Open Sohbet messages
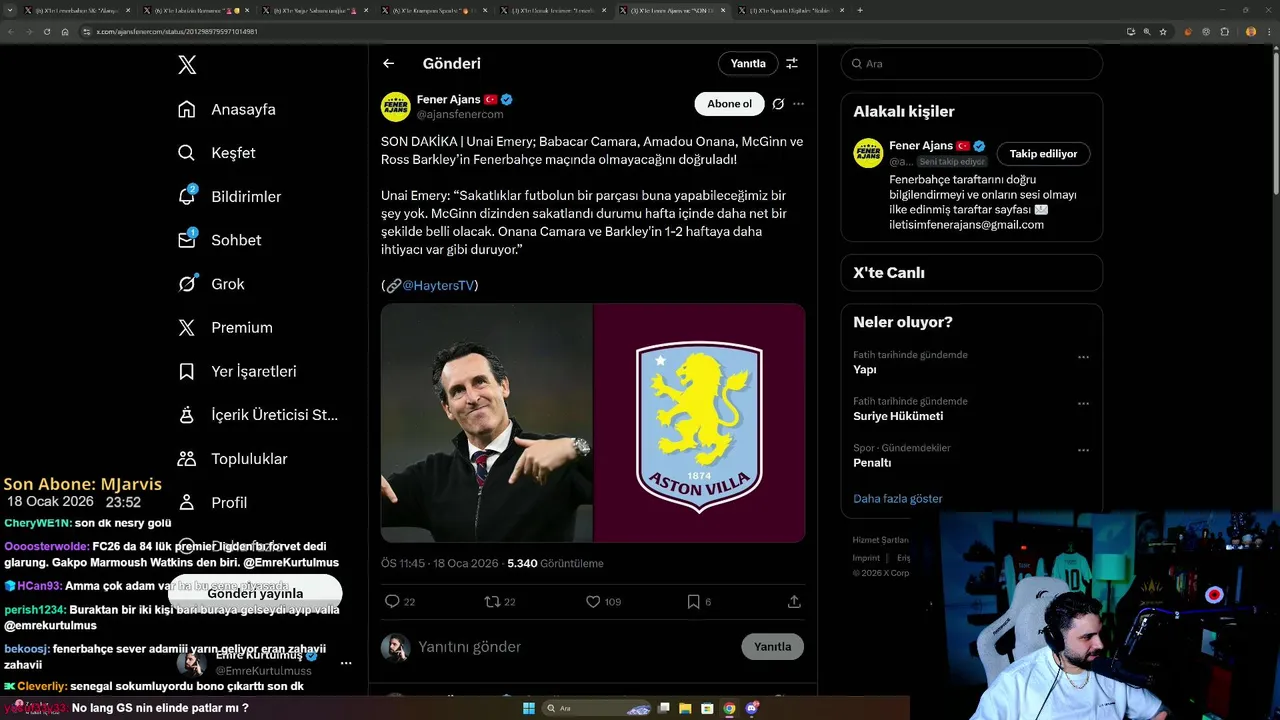 click(219, 240)
